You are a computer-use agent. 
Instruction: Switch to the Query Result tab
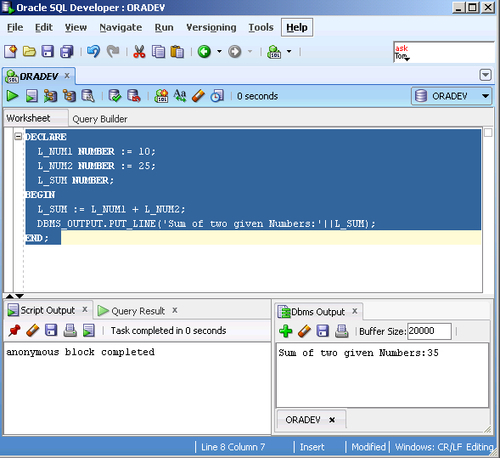138,311
